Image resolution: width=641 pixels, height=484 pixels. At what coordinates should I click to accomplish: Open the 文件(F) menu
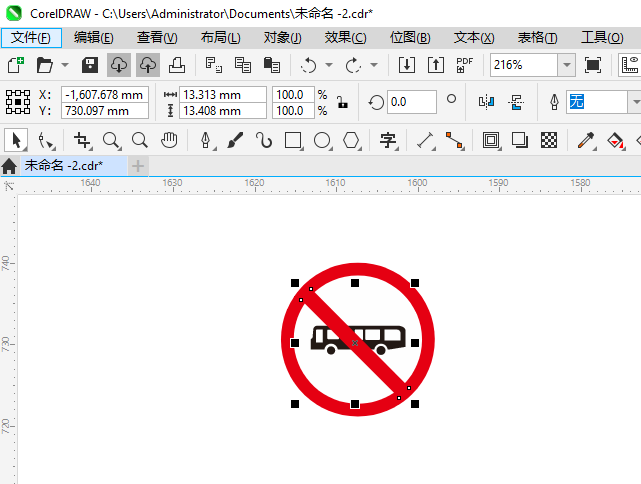click(x=31, y=38)
